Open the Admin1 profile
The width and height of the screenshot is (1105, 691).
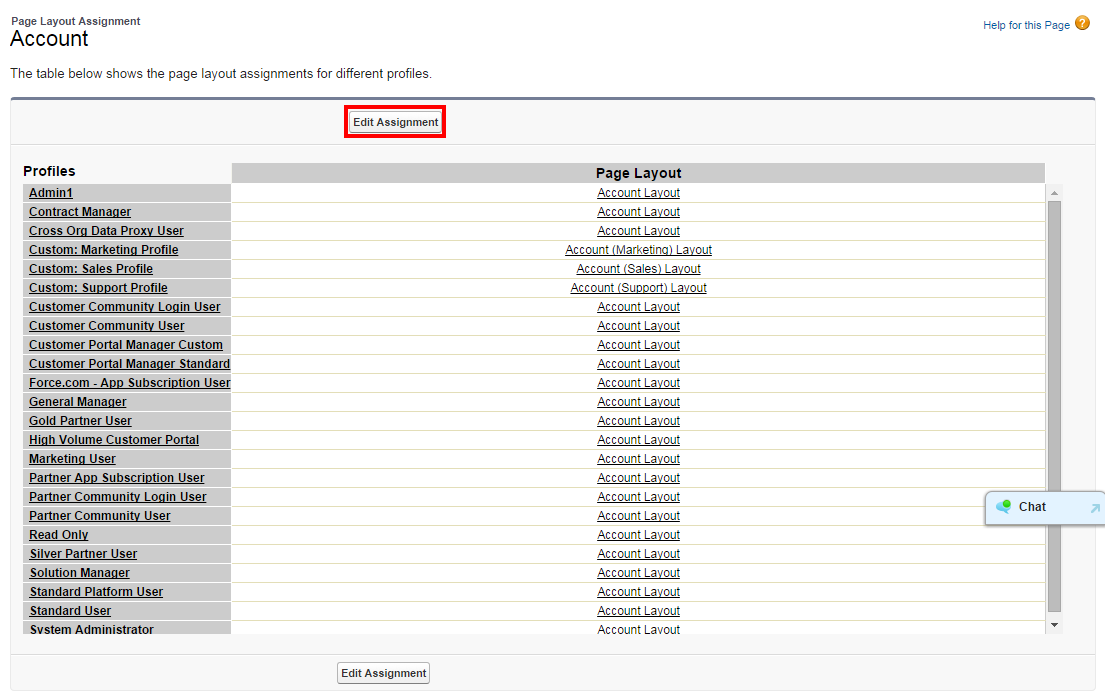click(x=51, y=193)
